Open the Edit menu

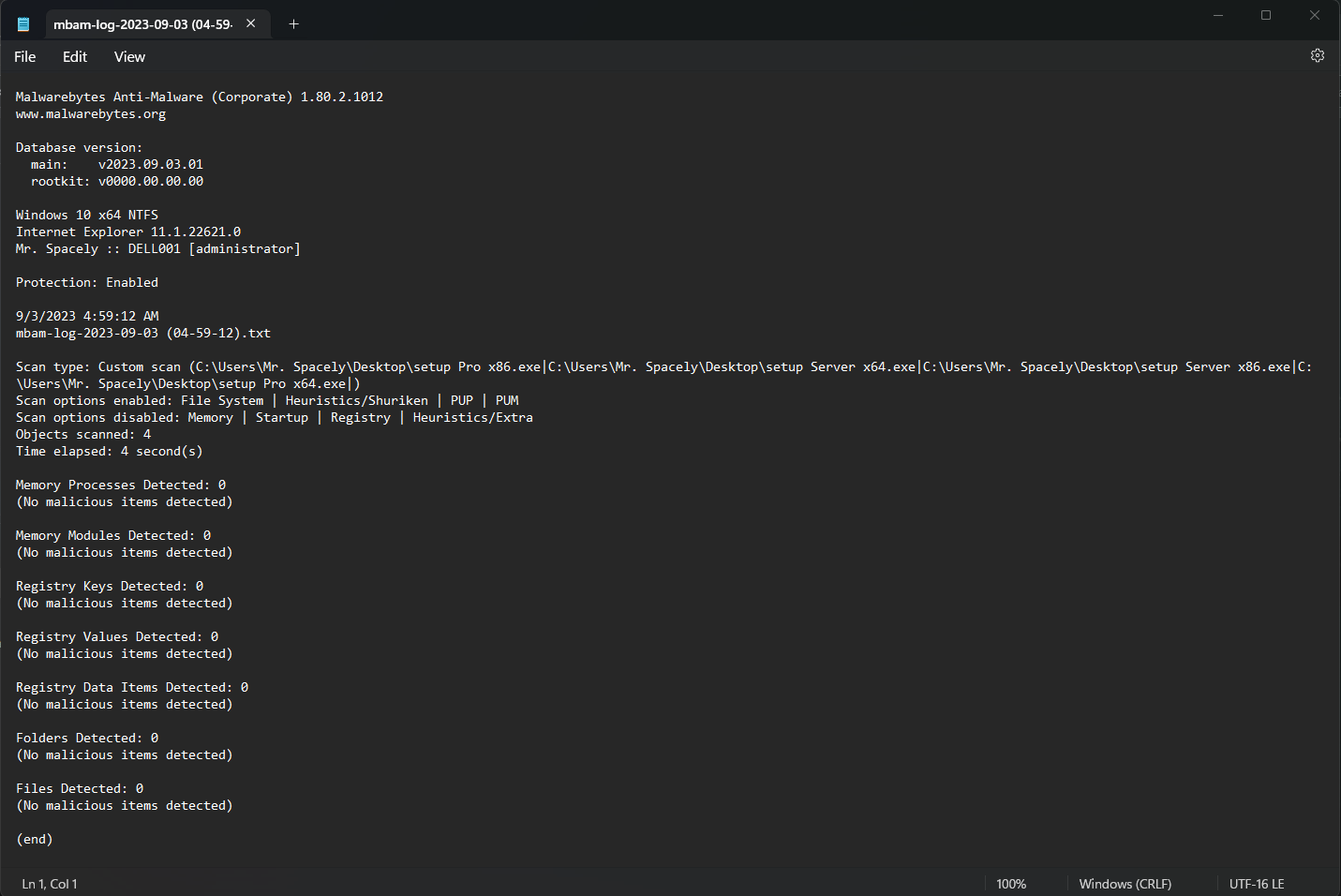[75, 57]
